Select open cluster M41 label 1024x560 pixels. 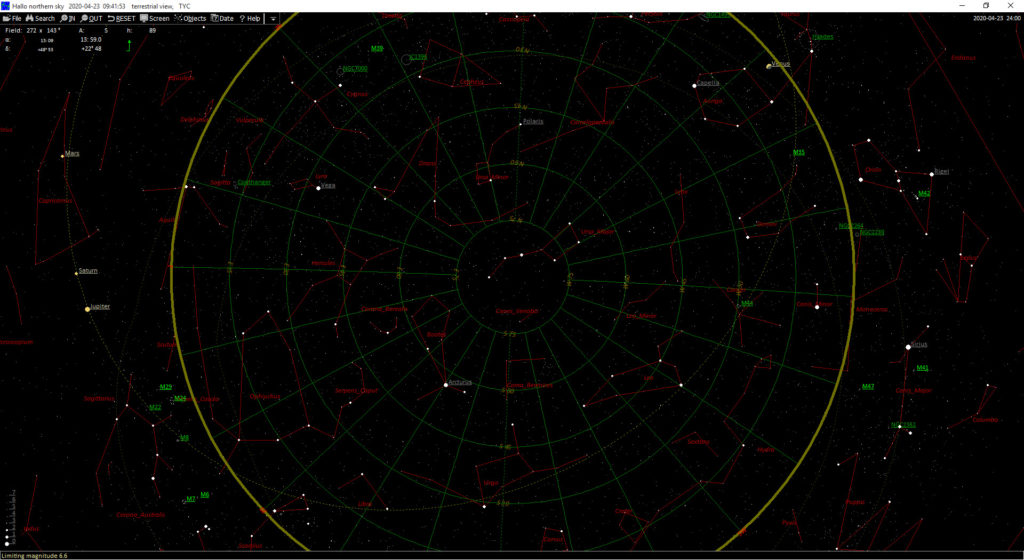point(922,367)
